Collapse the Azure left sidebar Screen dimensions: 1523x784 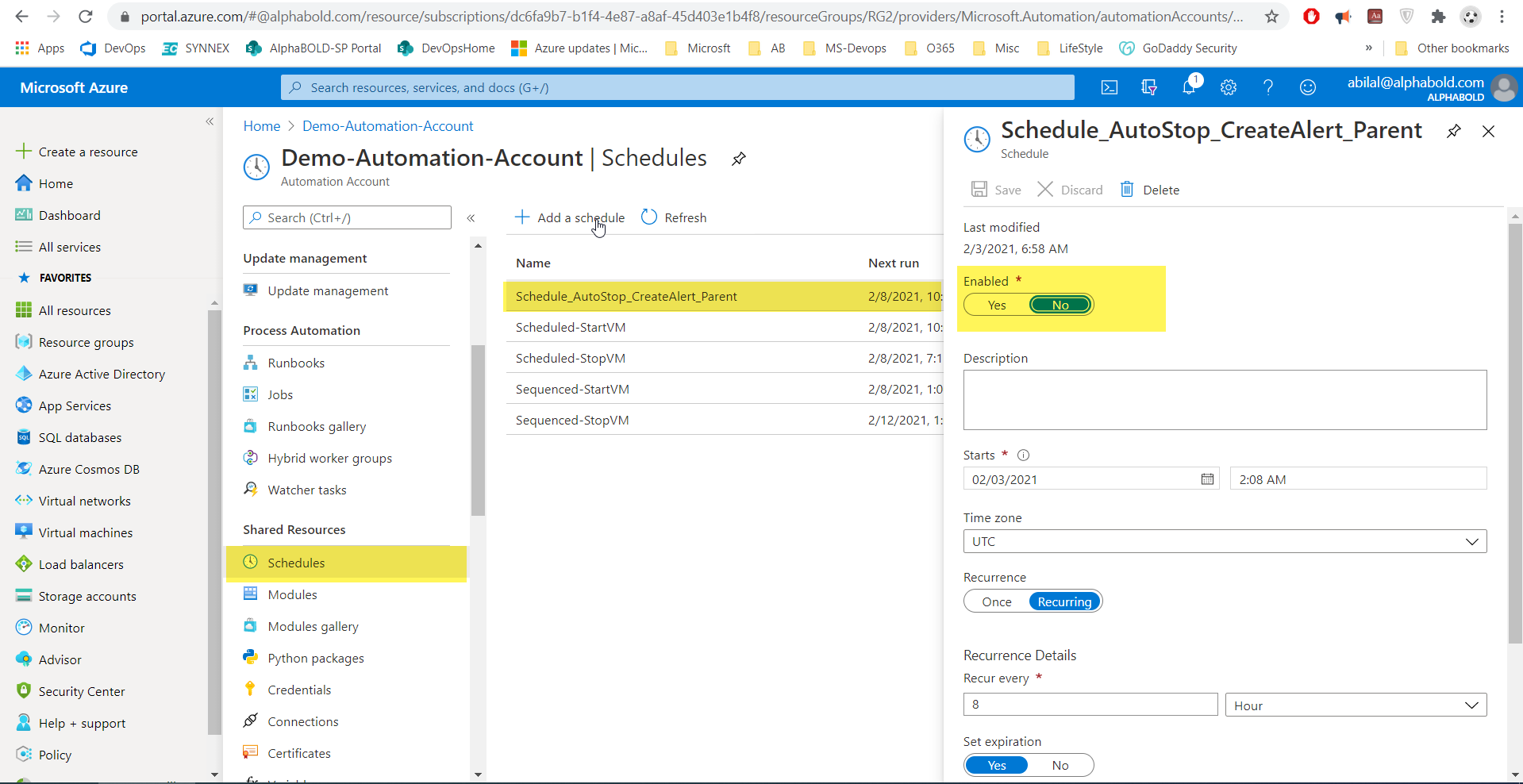pos(210,121)
